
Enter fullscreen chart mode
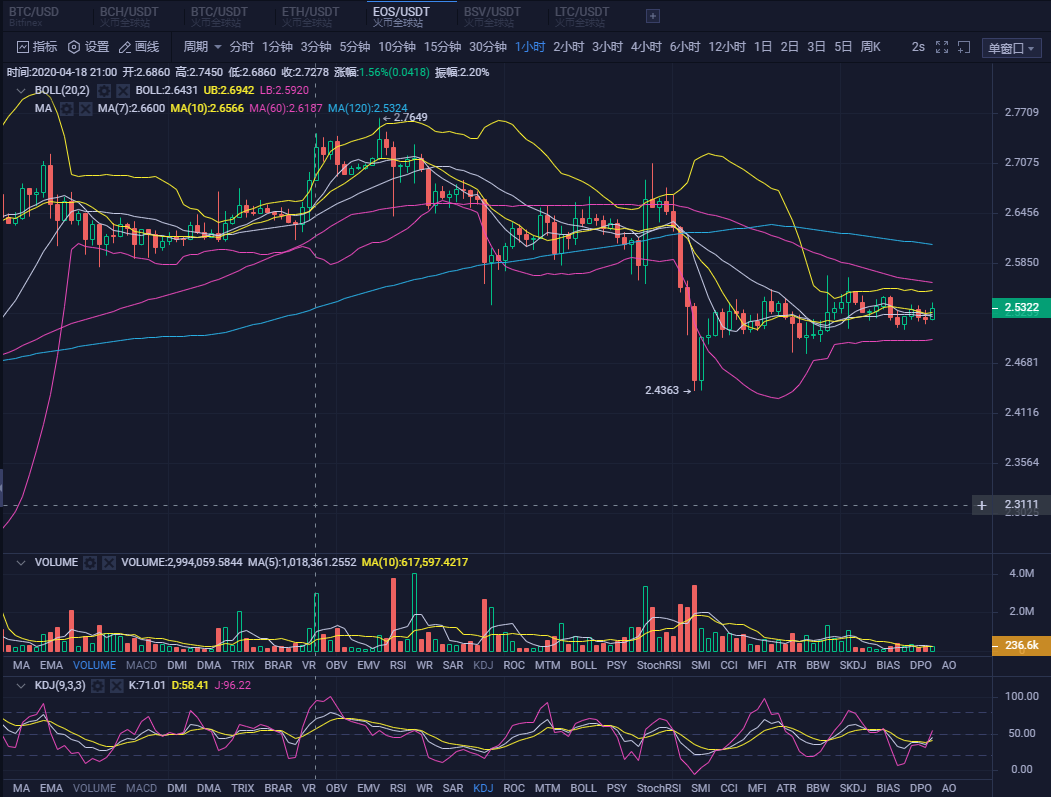[x=942, y=47]
